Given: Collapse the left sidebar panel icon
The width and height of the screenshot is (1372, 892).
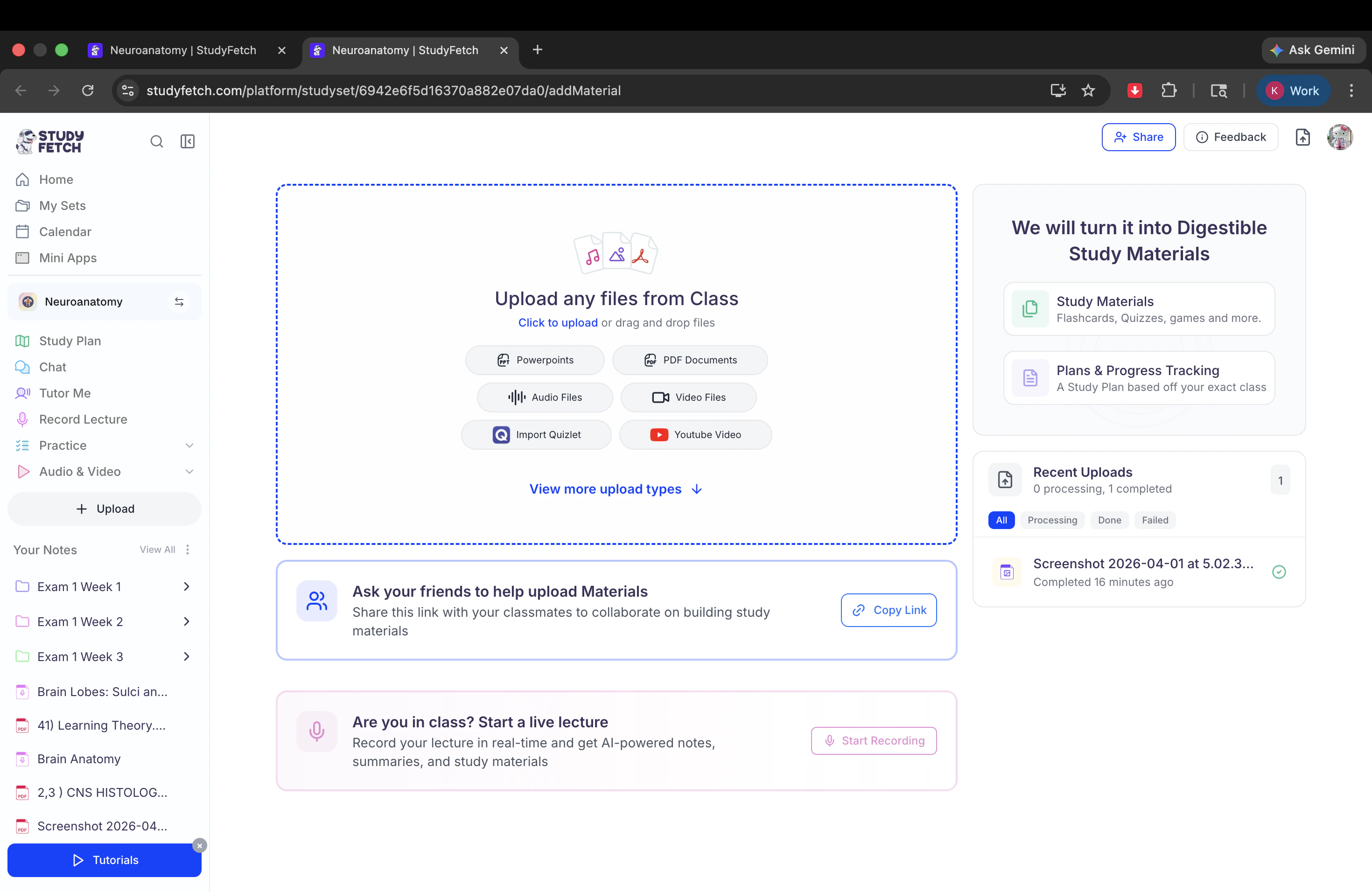Looking at the screenshot, I should pyautogui.click(x=187, y=141).
